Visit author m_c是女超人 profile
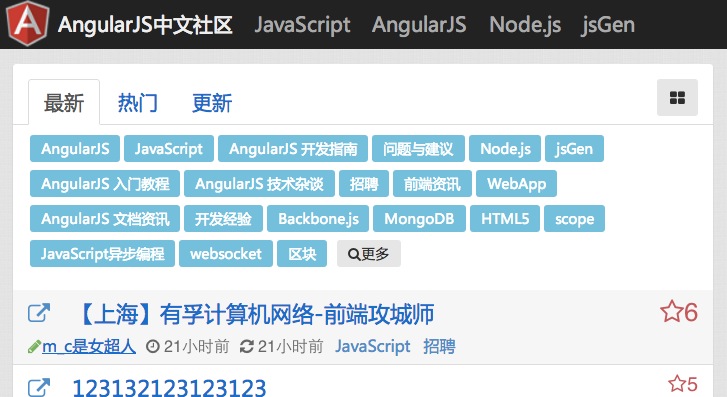This screenshot has height=397, width=727. point(89,346)
